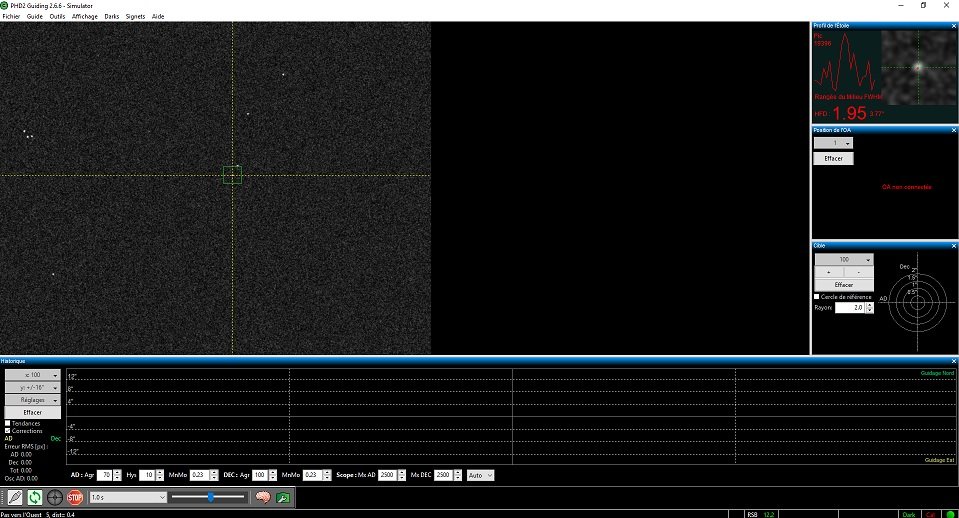Click 'OA non connectée' message
This screenshot has height=518, width=959.
coord(906,187)
